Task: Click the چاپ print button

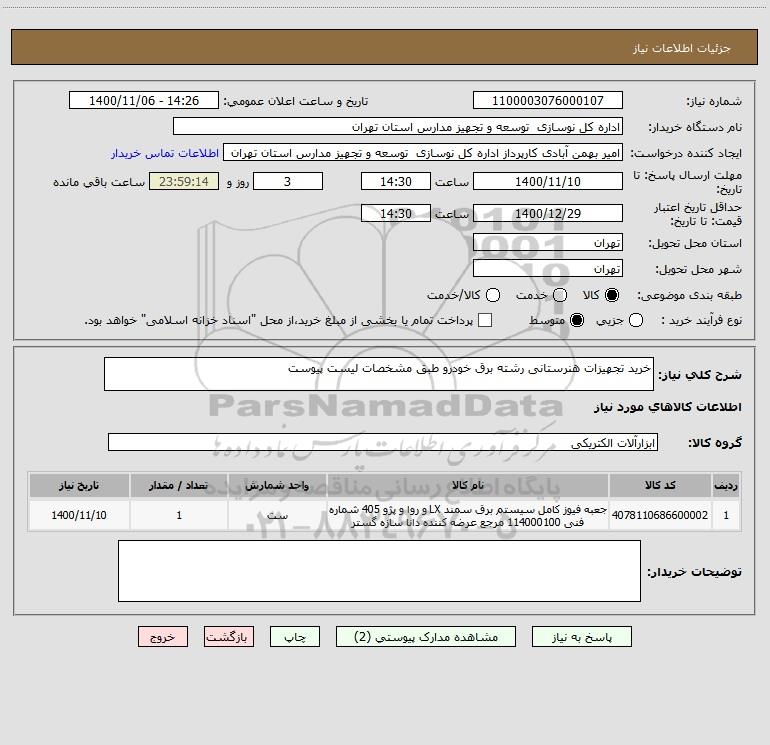Action: tap(295, 636)
